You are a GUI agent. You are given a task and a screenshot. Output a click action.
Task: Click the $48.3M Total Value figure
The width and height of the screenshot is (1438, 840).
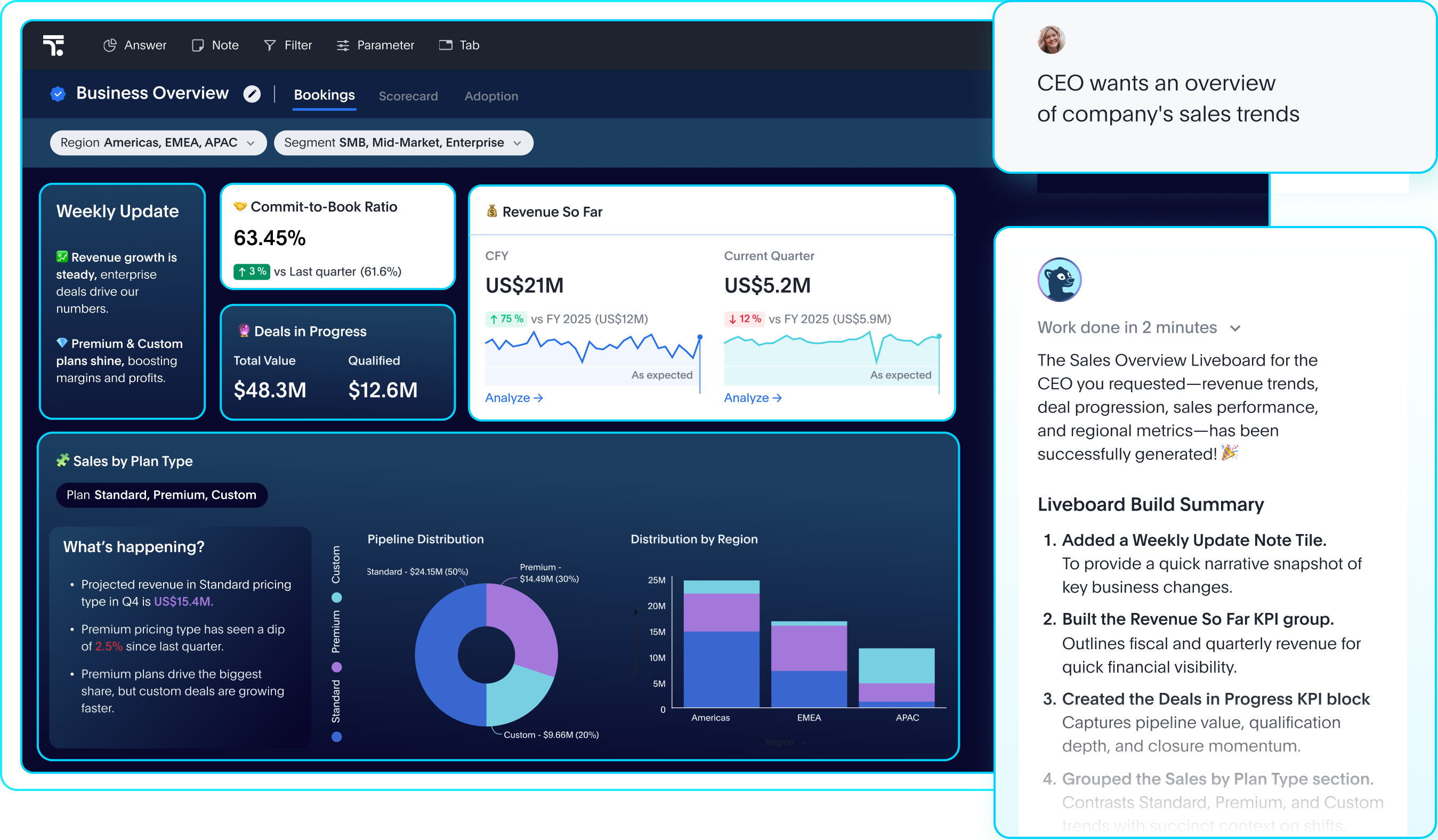[270, 390]
